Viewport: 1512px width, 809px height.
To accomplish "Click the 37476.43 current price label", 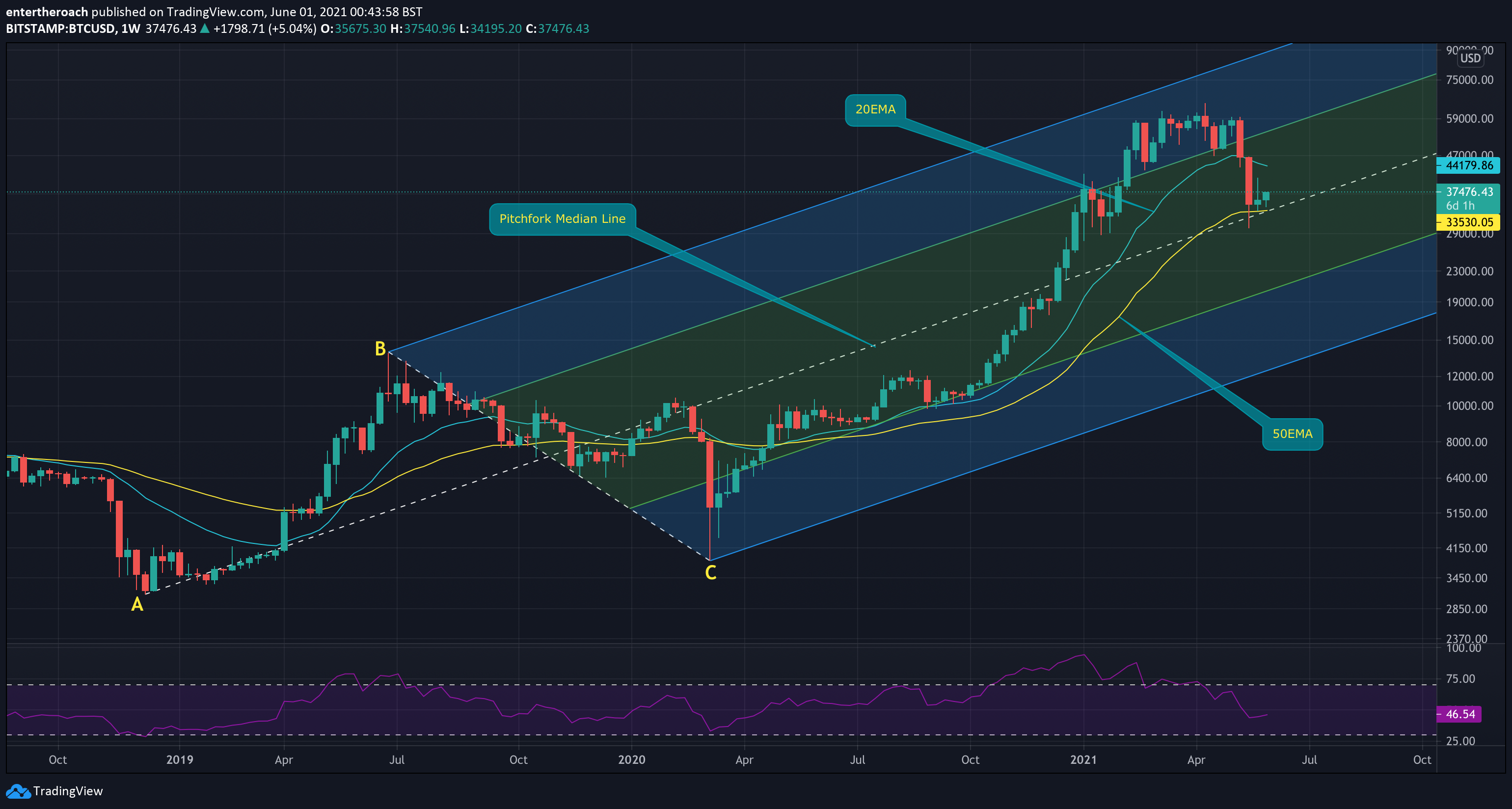I will (x=1469, y=191).
